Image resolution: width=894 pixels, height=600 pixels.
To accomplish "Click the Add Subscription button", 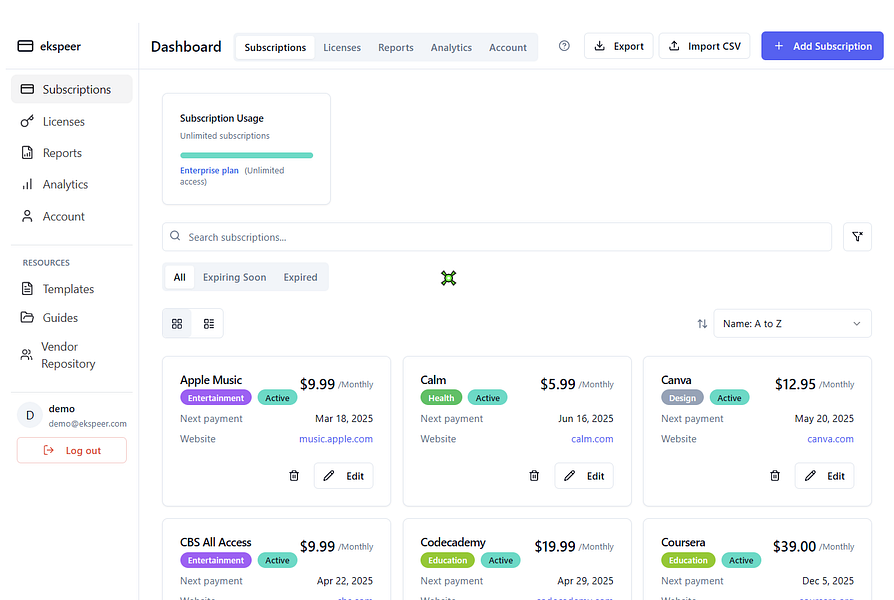I will 822,46.
